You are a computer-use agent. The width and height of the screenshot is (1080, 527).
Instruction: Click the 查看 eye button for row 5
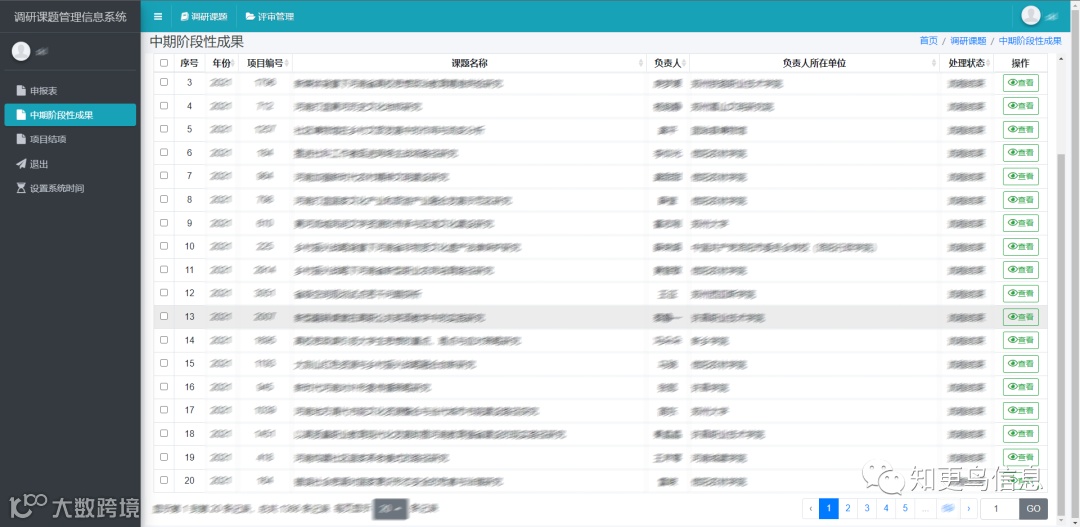click(1021, 130)
